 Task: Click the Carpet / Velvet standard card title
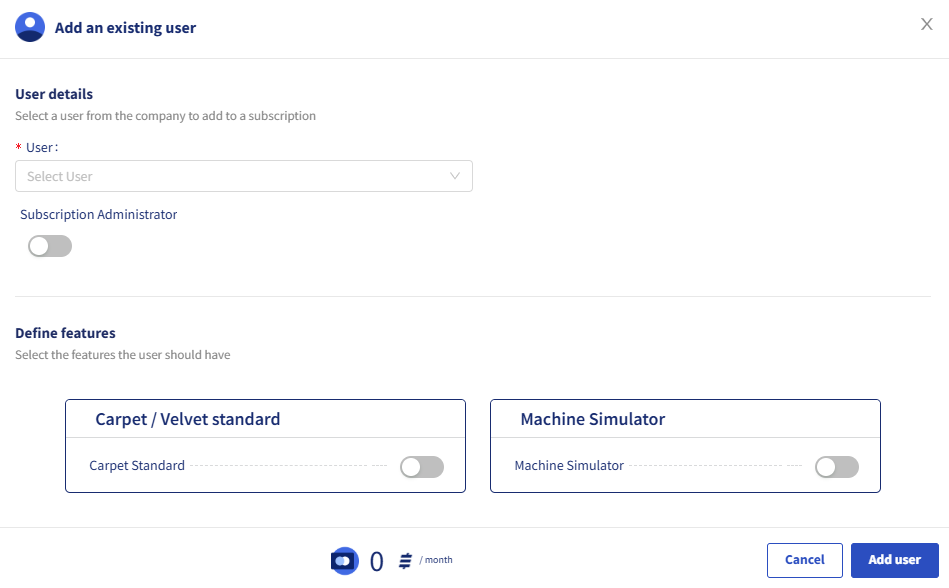[188, 419]
